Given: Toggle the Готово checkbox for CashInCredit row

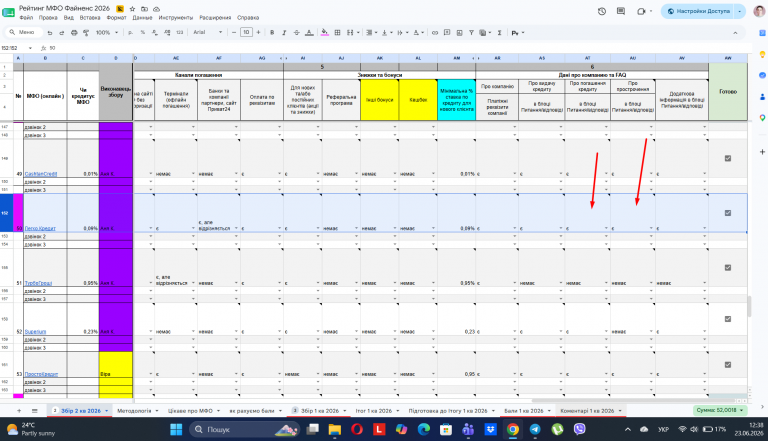Looking at the screenshot, I should click(728, 158).
